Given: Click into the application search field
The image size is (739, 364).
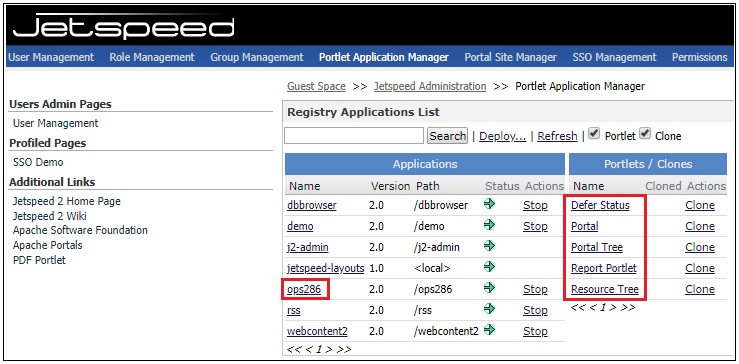Looking at the screenshot, I should pyautogui.click(x=354, y=136).
